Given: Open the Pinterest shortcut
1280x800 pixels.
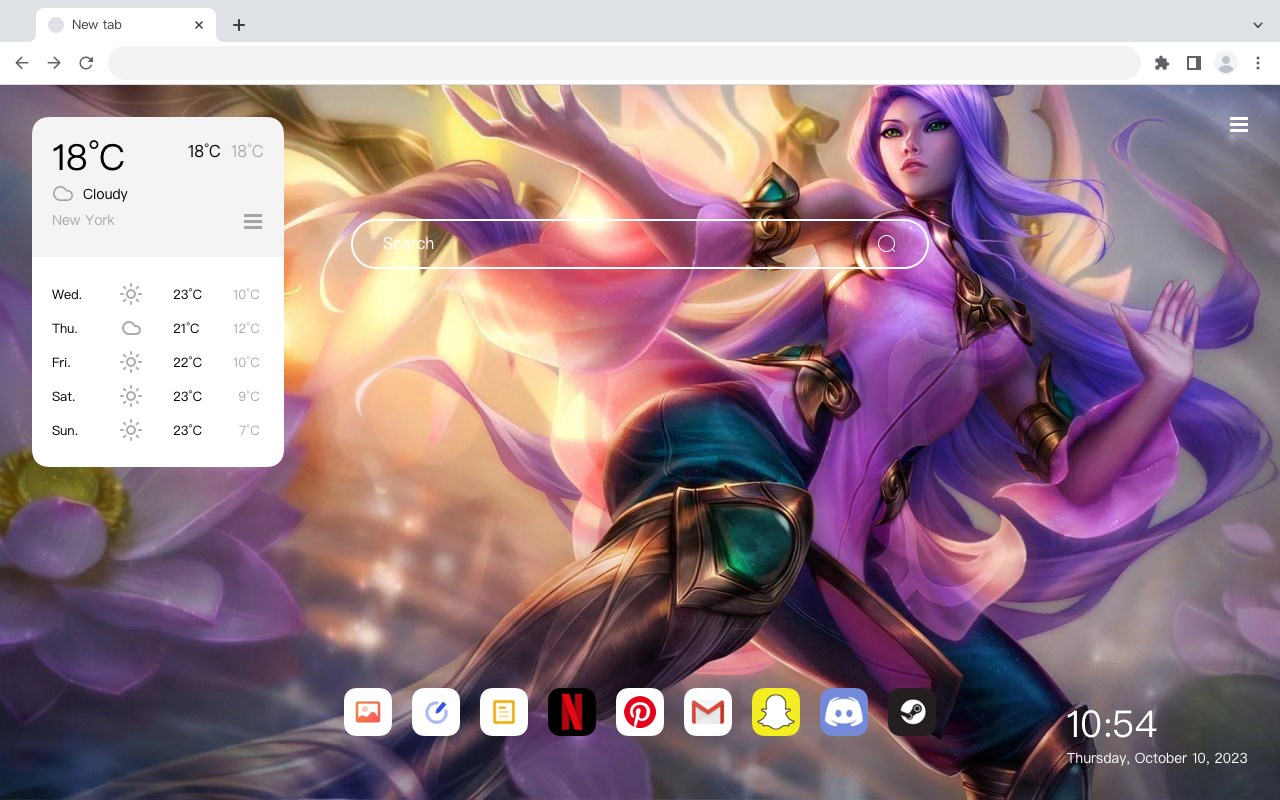Looking at the screenshot, I should point(640,712).
